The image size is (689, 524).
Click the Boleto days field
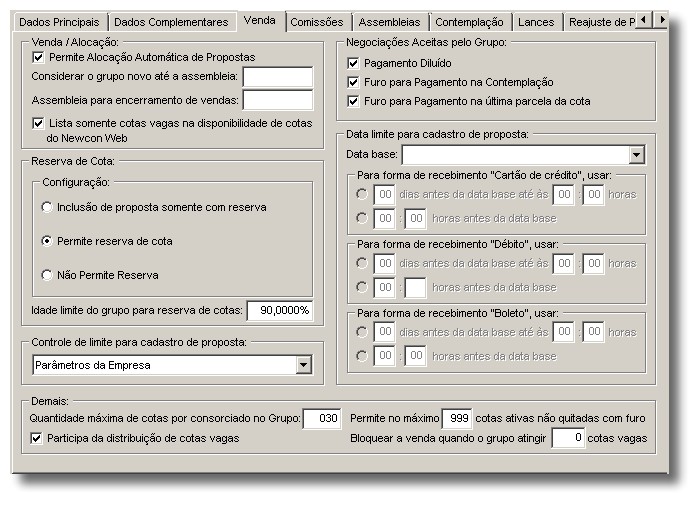point(384,332)
